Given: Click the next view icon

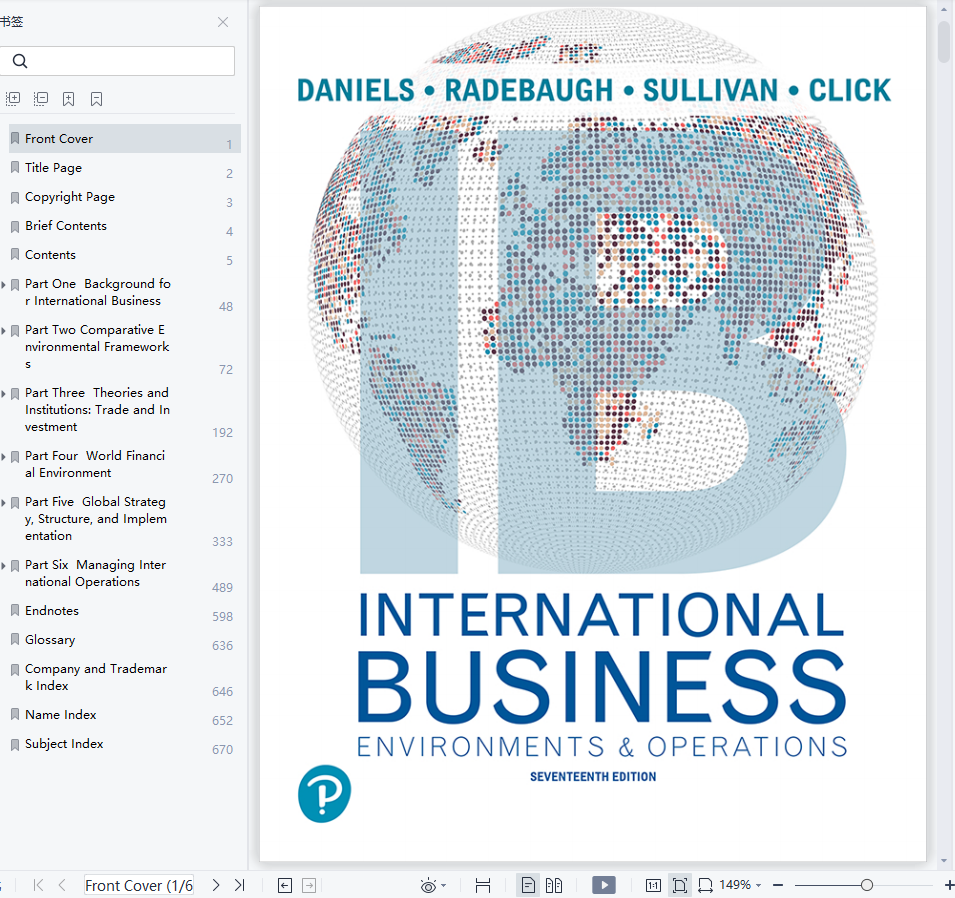Looking at the screenshot, I should (309, 885).
